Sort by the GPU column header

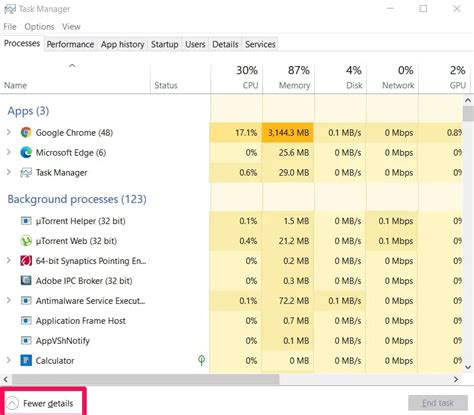click(x=444, y=79)
